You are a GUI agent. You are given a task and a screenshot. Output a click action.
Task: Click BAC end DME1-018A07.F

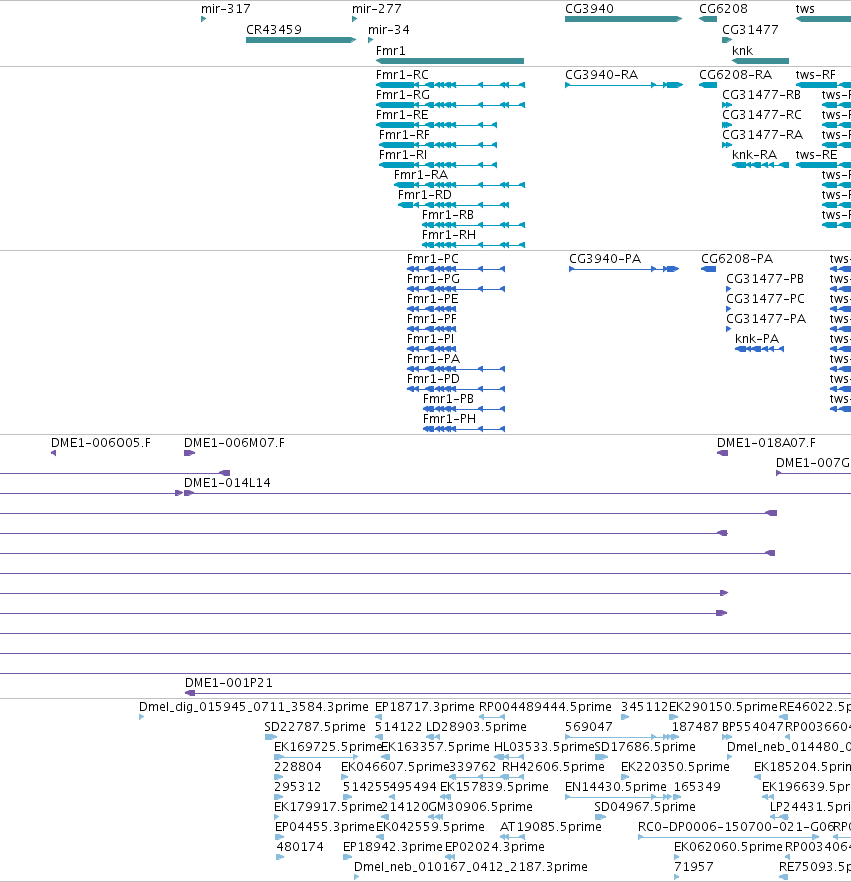click(722, 453)
